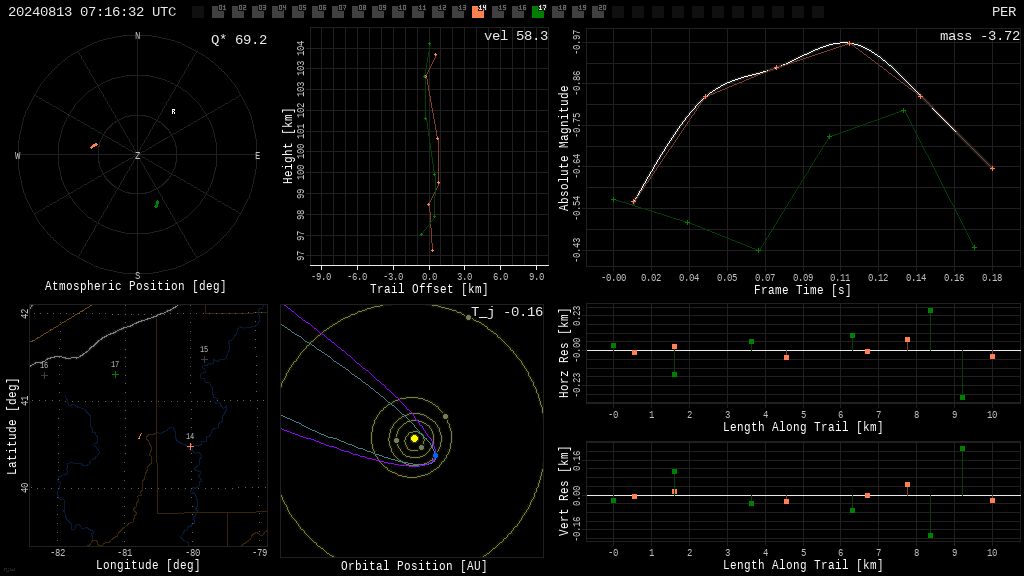Viewport: 1024px width, 576px height.
Task: Click the blue Earth dot on orbit
Action: [x=436, y=455]
